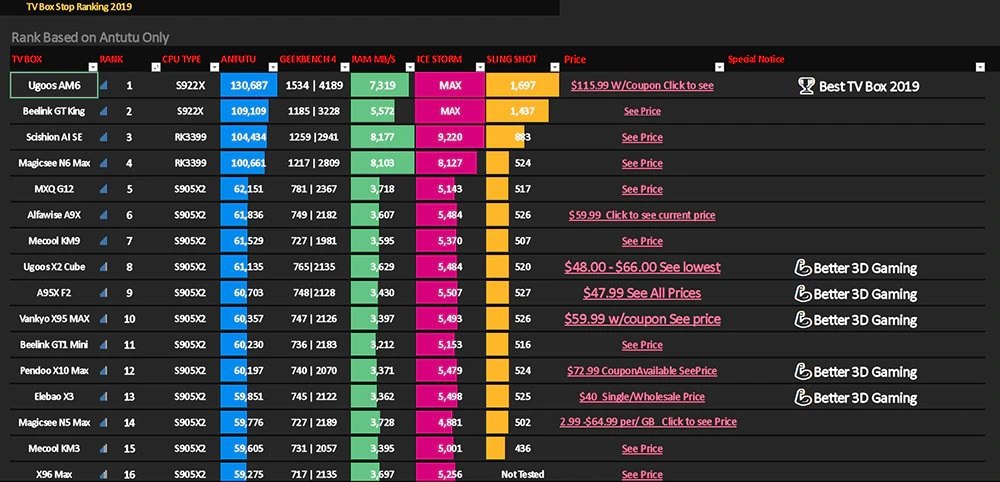Click the muscle icon in Ugoos X2 Cube row
The width and height of the screenshot is (1000, 482).
pos(803,268)
